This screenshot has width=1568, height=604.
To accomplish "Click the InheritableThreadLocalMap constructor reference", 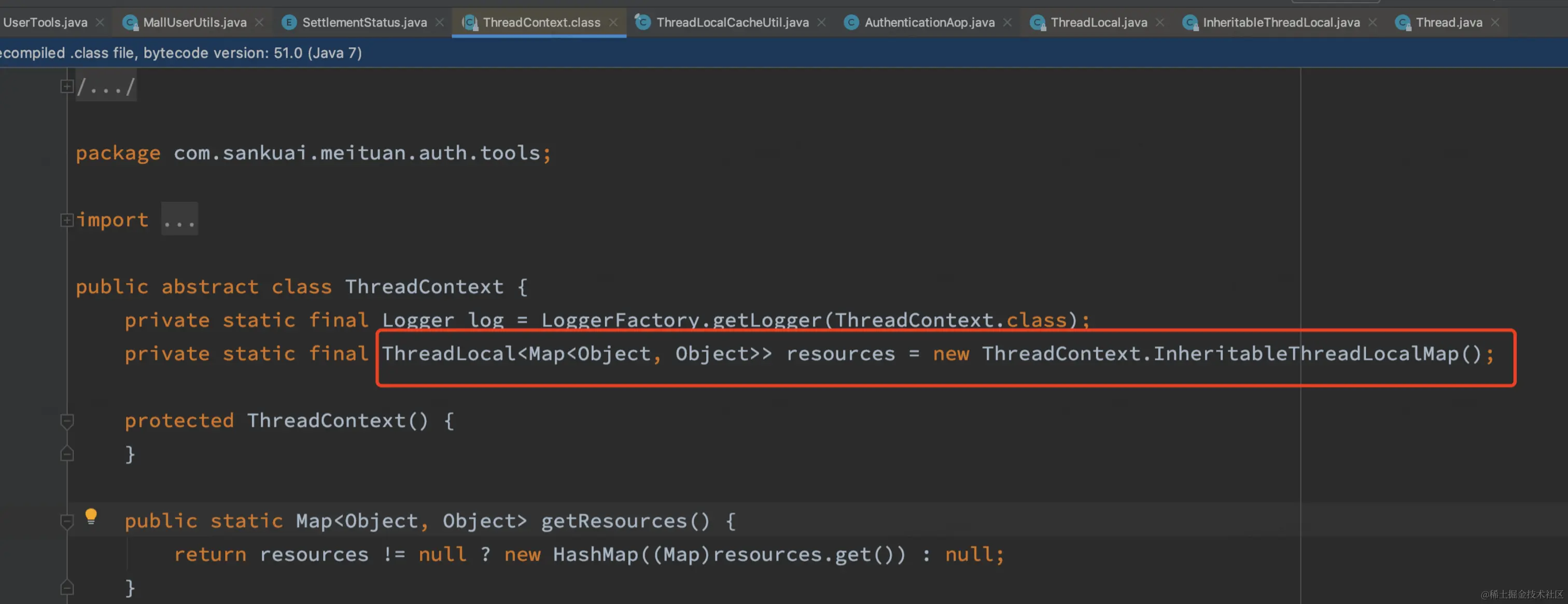I will tap(1306, 354).
